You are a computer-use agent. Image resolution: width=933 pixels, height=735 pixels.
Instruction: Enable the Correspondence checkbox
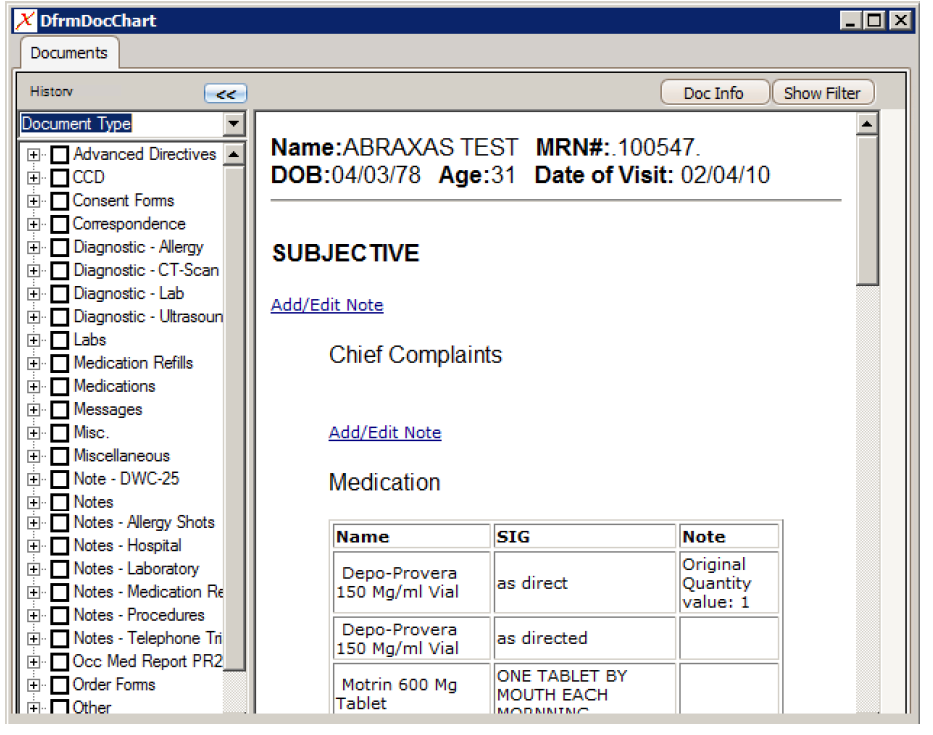point(60,224)
